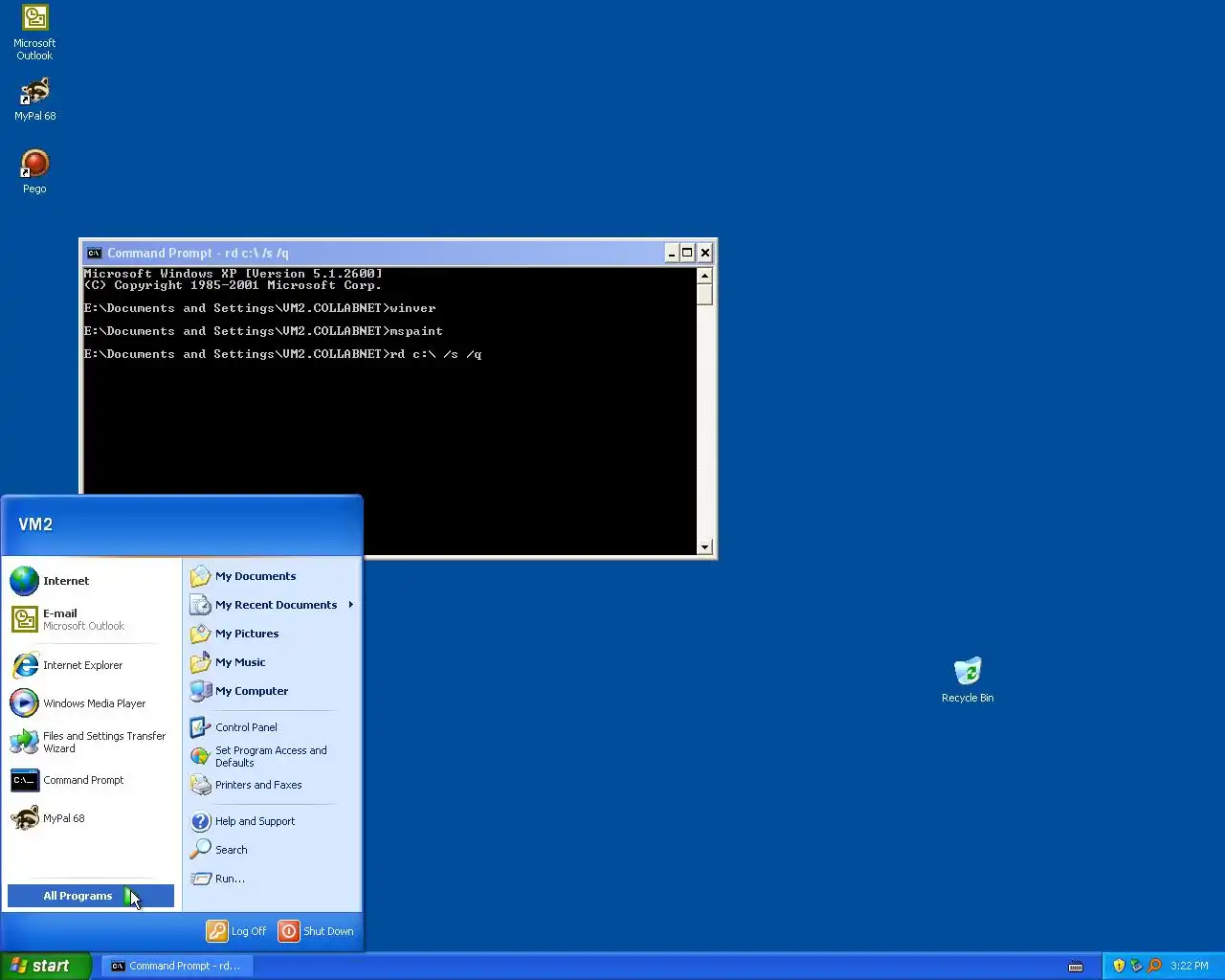Click the Log Off button
Viewport: 1225px width, 980px height.
coord(237,931)
